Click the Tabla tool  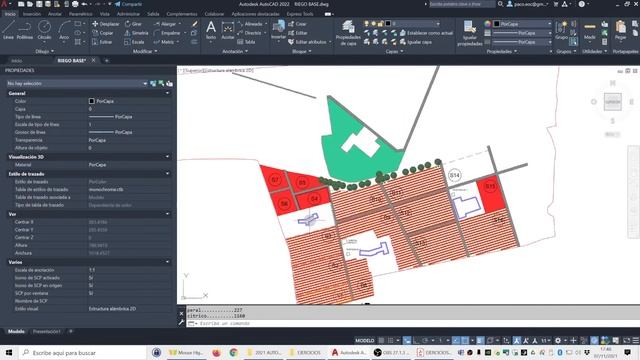pos(246,42)
